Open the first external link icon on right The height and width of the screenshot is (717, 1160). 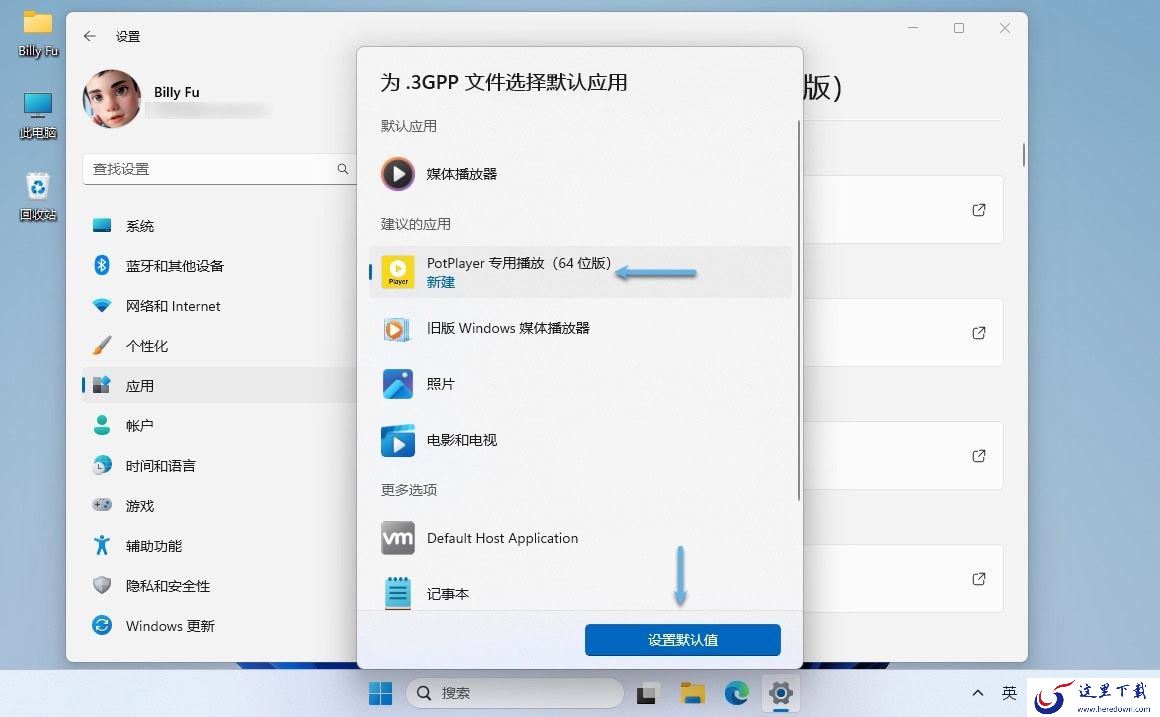(x=978, y=210)
